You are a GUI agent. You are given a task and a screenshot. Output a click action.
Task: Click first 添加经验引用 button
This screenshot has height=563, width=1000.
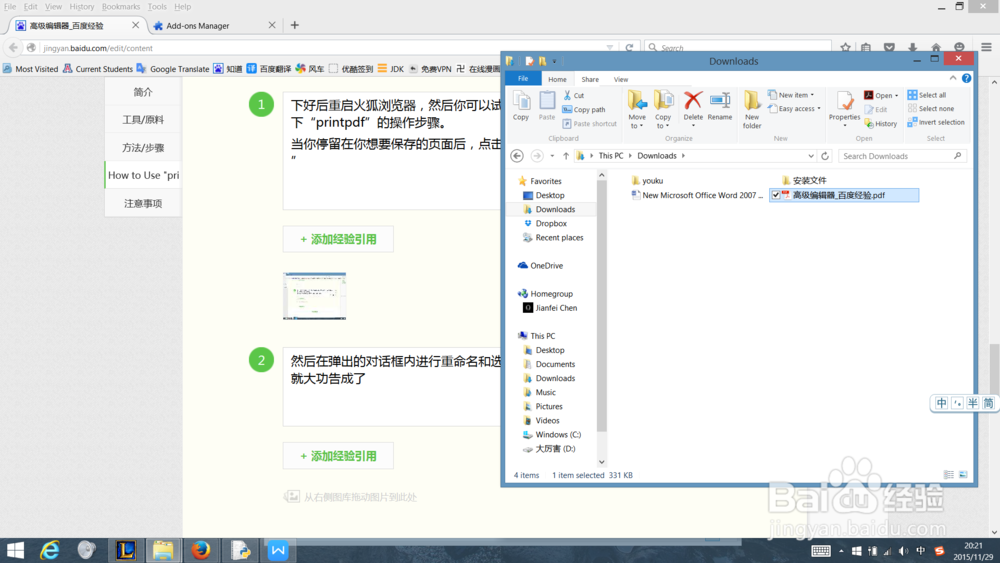(338, 239)
